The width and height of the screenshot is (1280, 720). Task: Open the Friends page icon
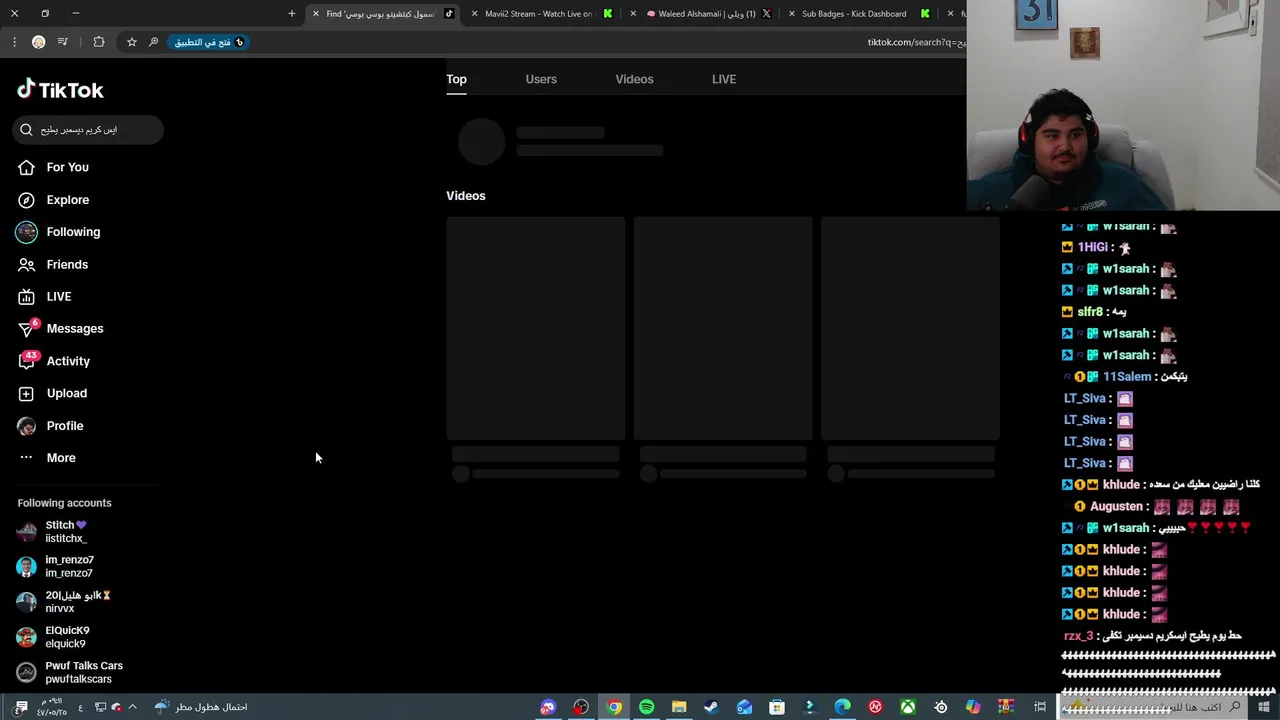coord(27,265)
